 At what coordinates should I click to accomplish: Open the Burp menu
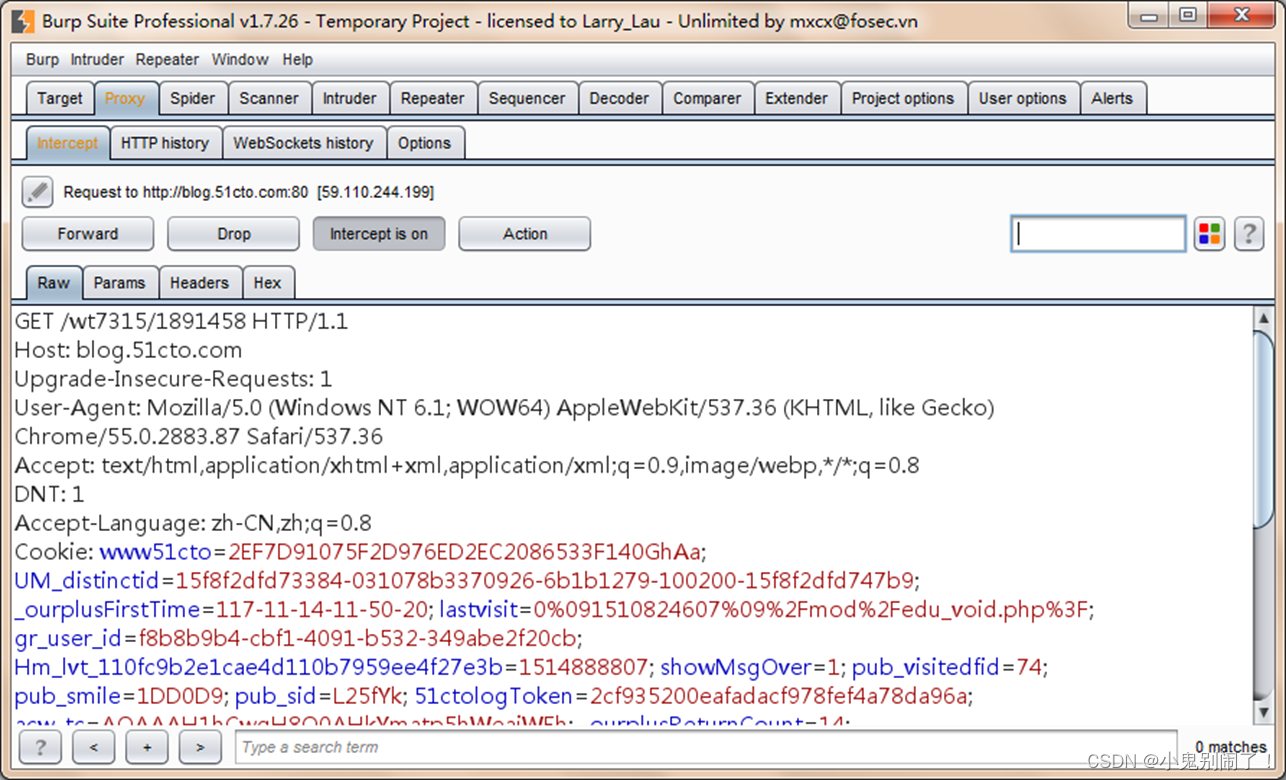coord(42,60)
